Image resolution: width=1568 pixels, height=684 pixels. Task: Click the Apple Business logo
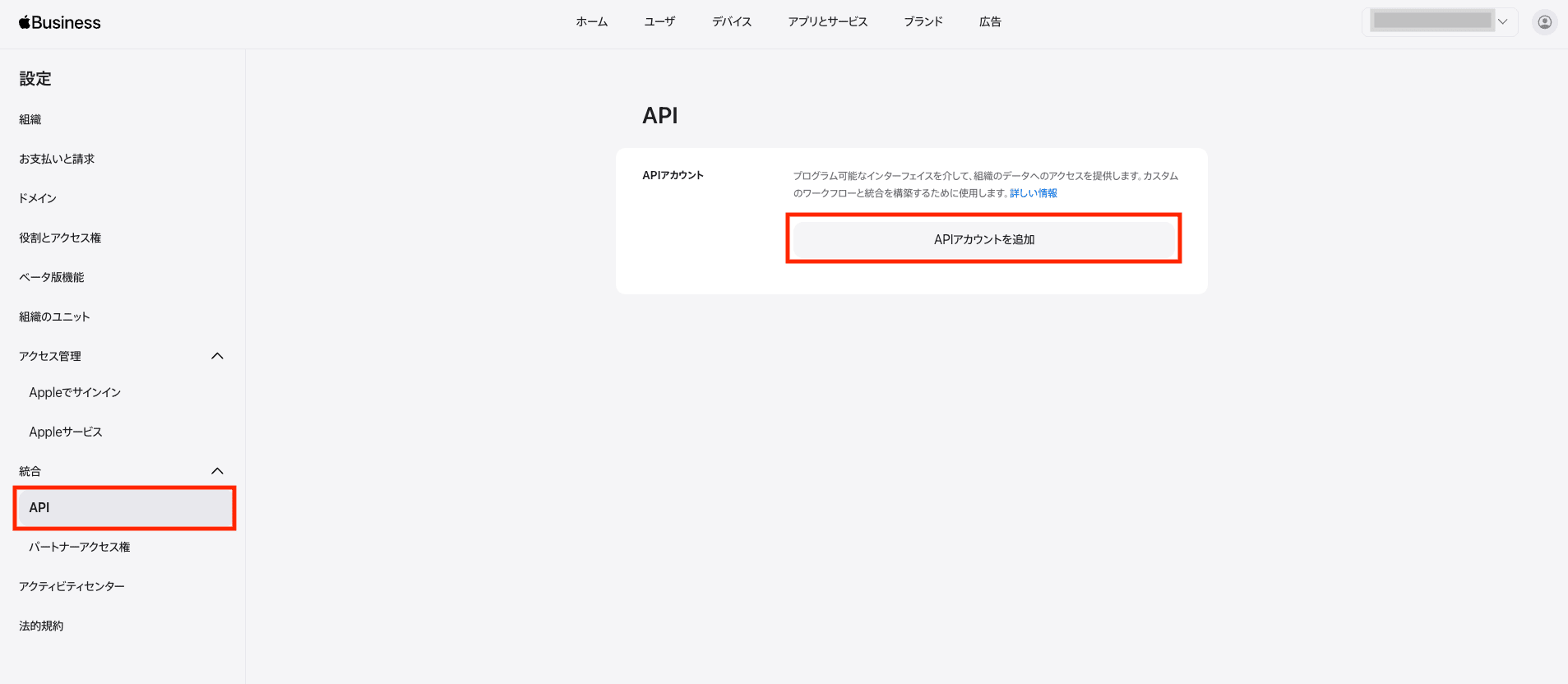59,22
